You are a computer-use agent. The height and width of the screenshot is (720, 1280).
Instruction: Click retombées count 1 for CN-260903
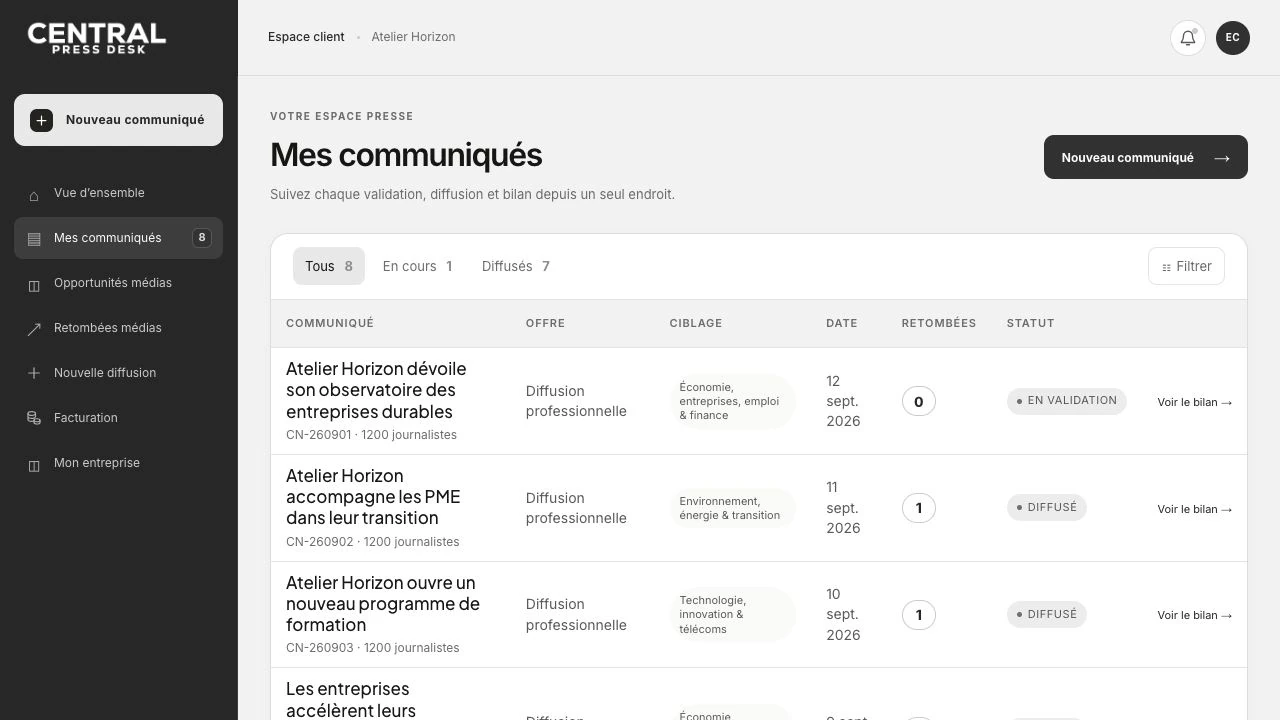pos(919,615)
